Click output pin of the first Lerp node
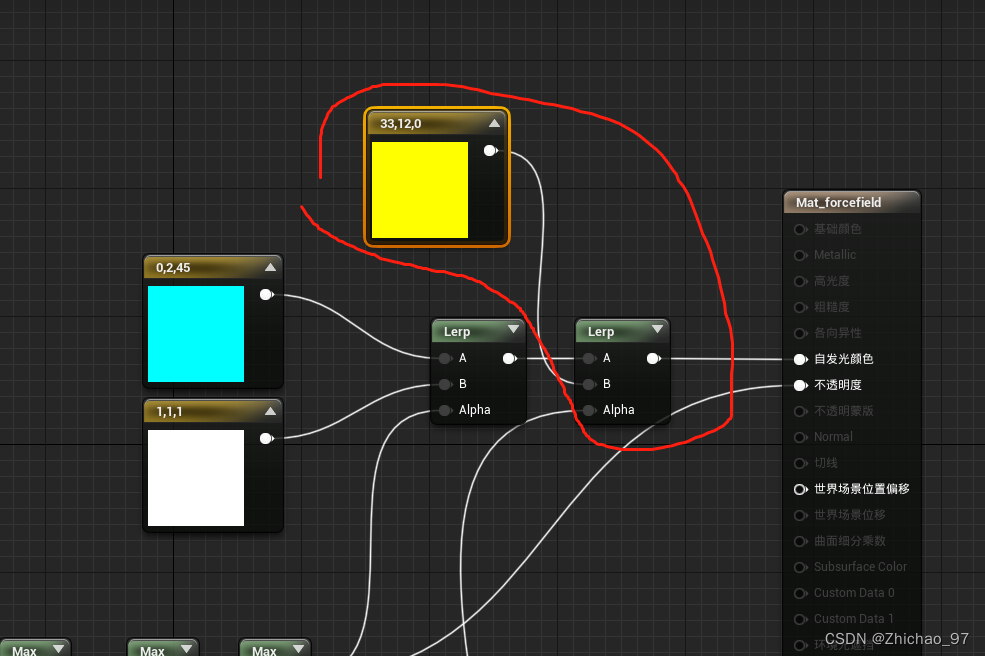 509,358
